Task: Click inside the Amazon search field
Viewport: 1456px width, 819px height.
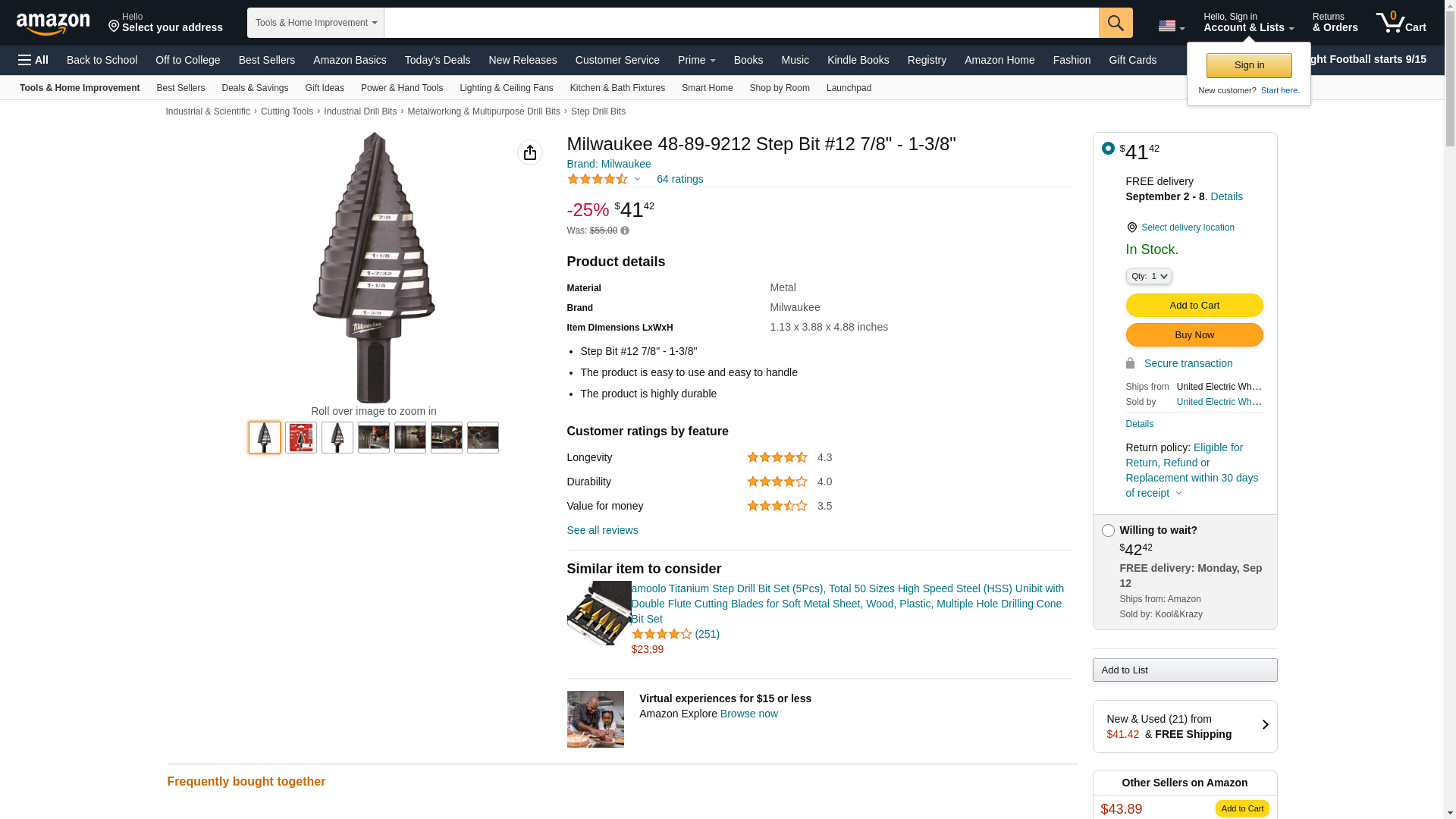Action: pos(740,23)
